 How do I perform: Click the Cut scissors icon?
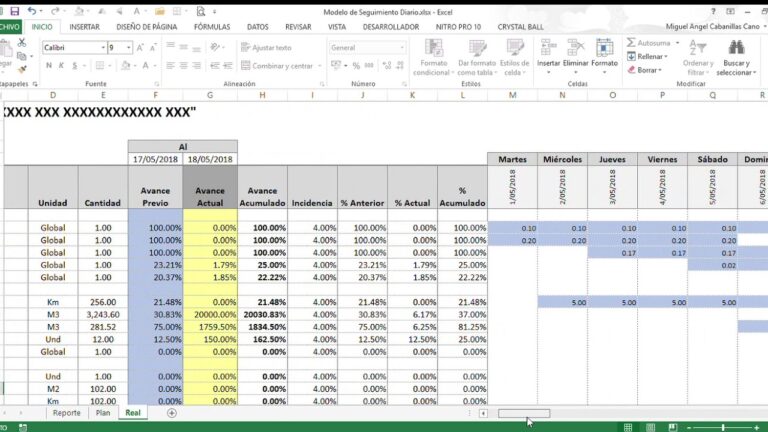point(22,43)
